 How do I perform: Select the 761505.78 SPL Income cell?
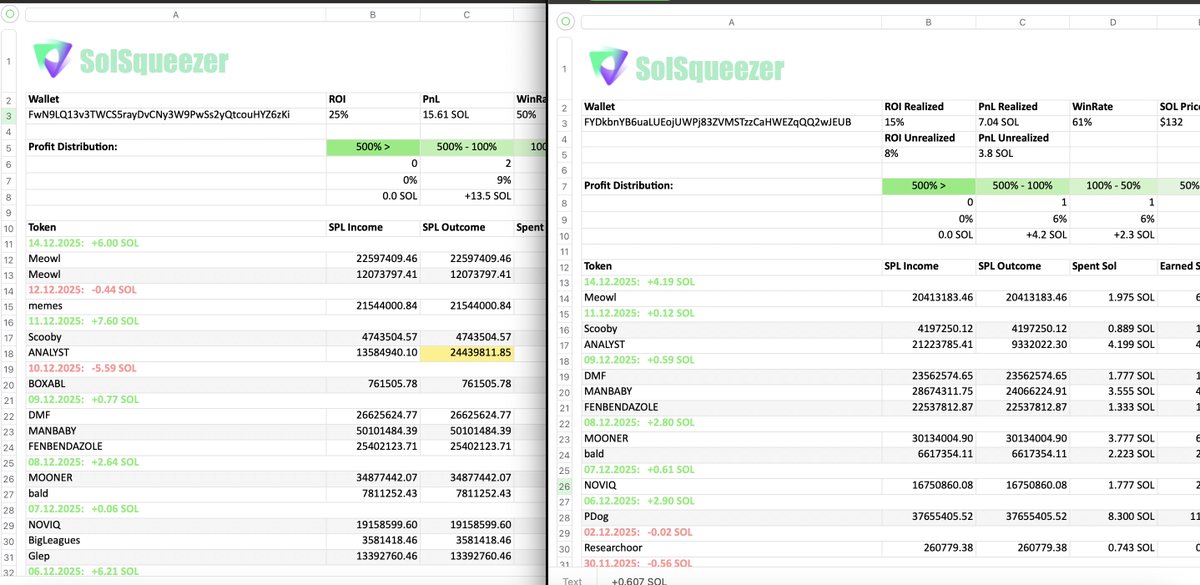click(373, 383)
